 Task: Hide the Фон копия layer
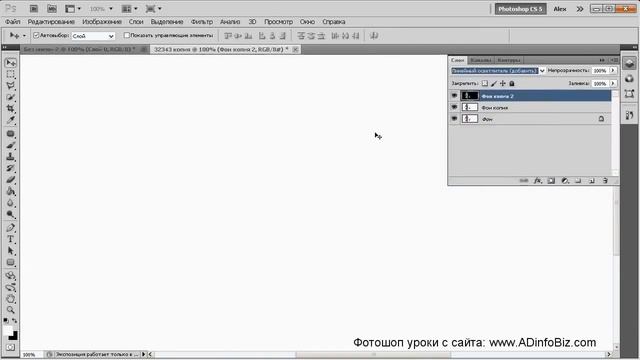point(454,107)
